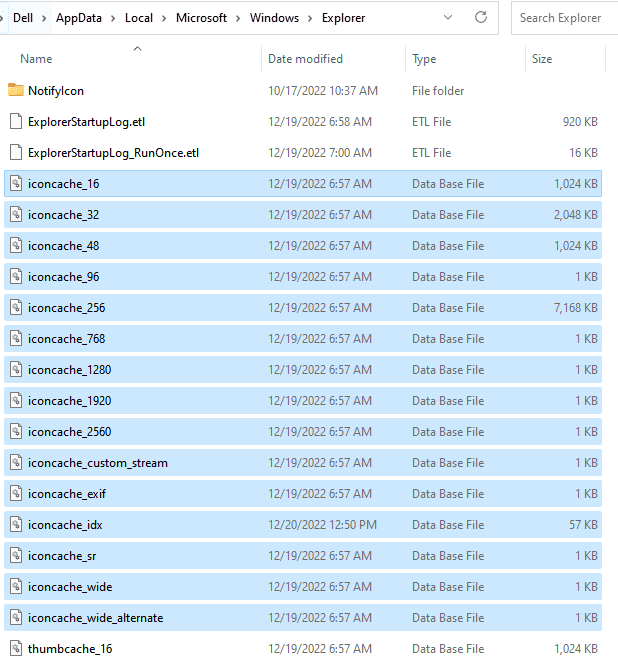Select the iconcache_custom_stream file name
Screen dimensions: 618x663
tap(97, 463)
